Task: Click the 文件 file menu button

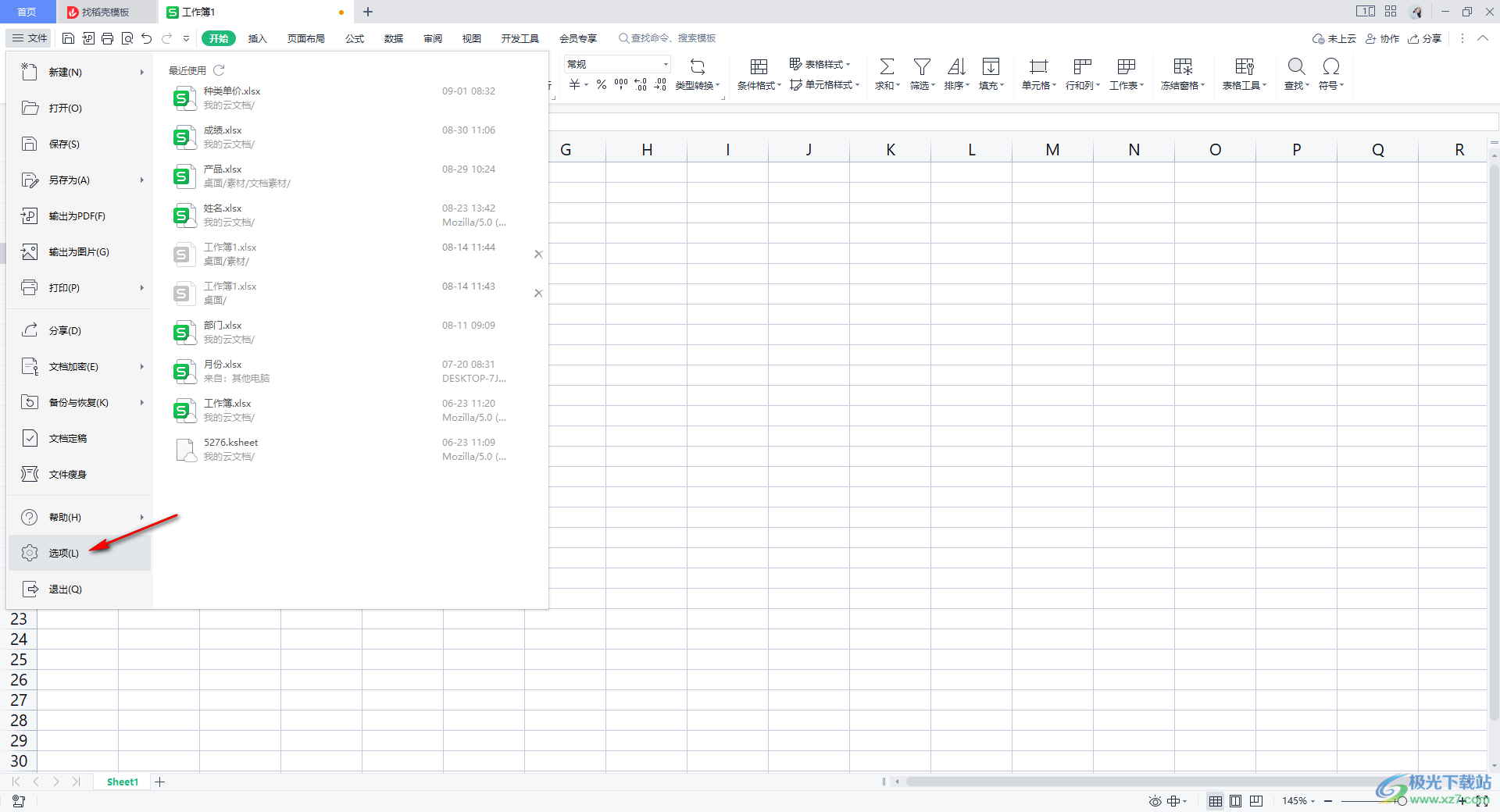Action: pos(30,37)
